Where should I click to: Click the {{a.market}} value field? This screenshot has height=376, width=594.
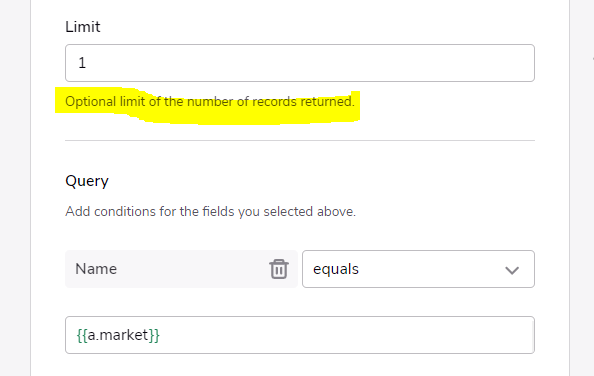(300, 335)
